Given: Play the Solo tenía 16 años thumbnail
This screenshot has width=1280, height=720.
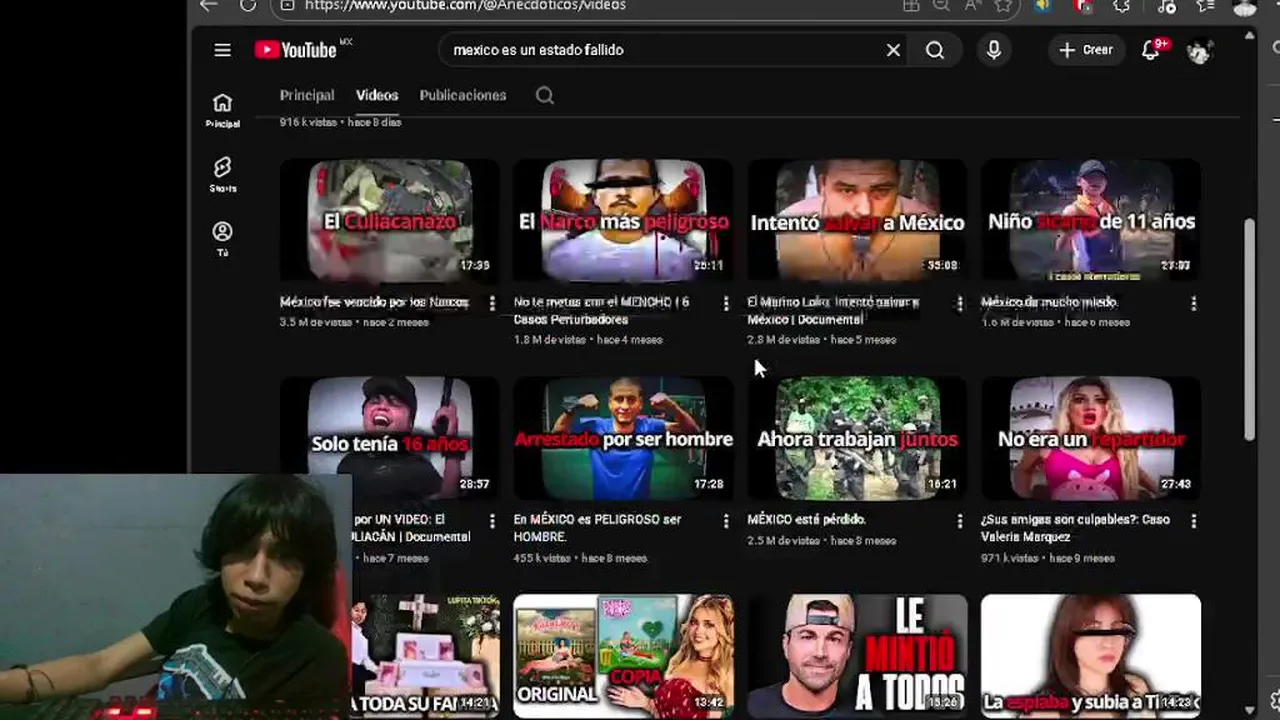Looking at the screenshot, I should (389, 438).
